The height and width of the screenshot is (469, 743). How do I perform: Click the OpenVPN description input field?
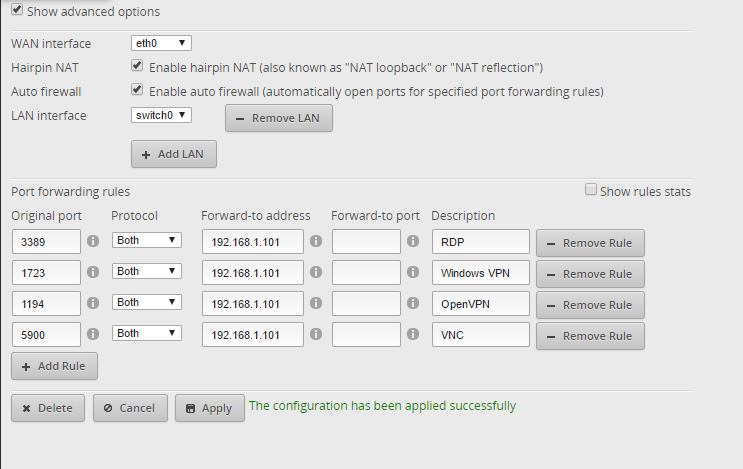point(480,304)
